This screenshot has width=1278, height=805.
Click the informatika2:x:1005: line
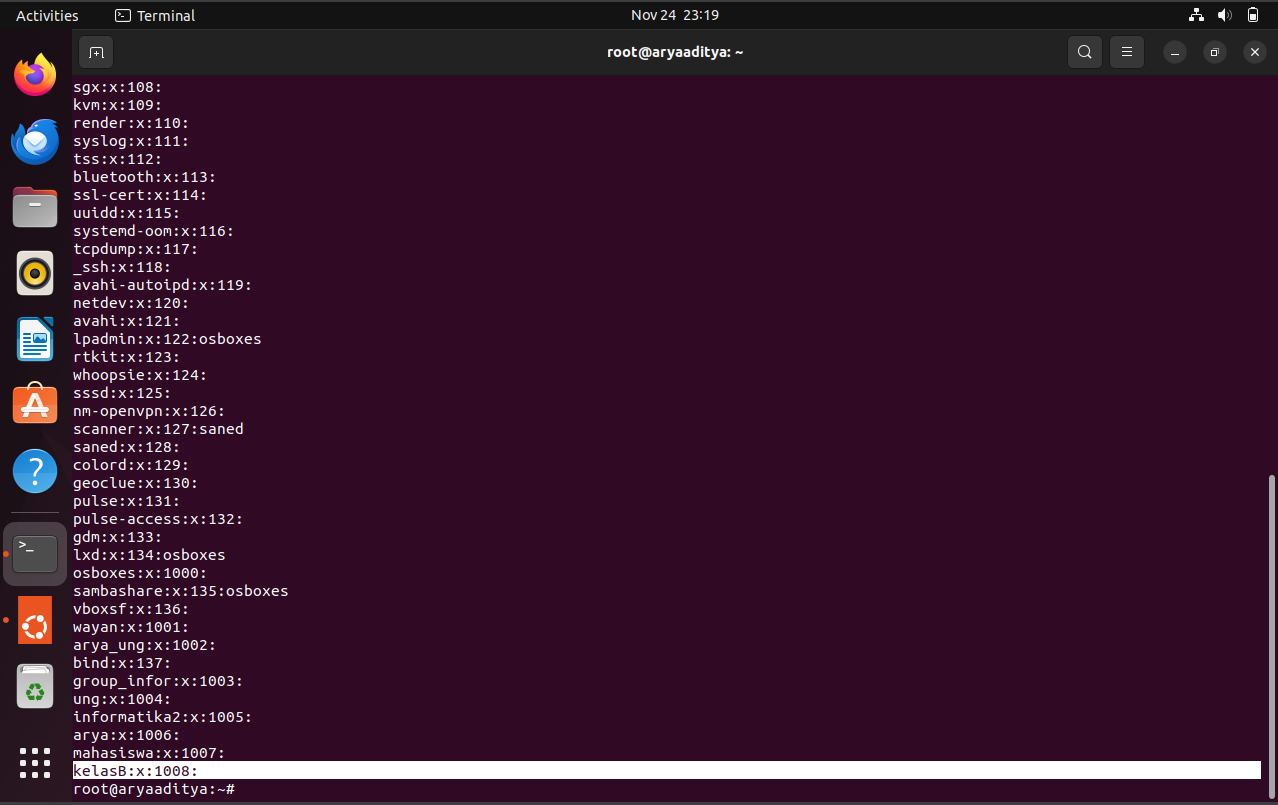pos(163,717)
